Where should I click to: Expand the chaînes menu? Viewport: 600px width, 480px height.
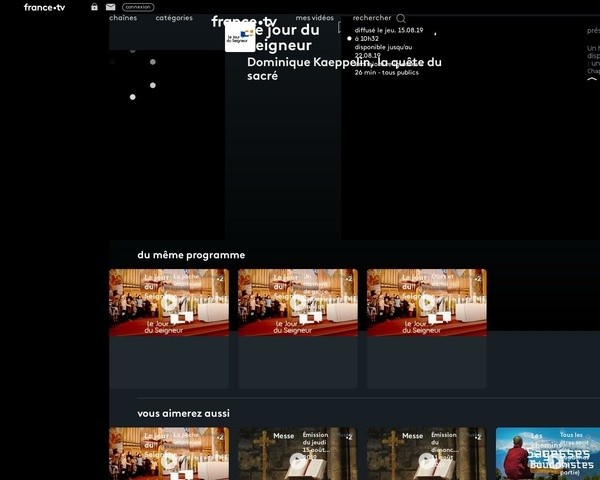(x=123, y=18)
